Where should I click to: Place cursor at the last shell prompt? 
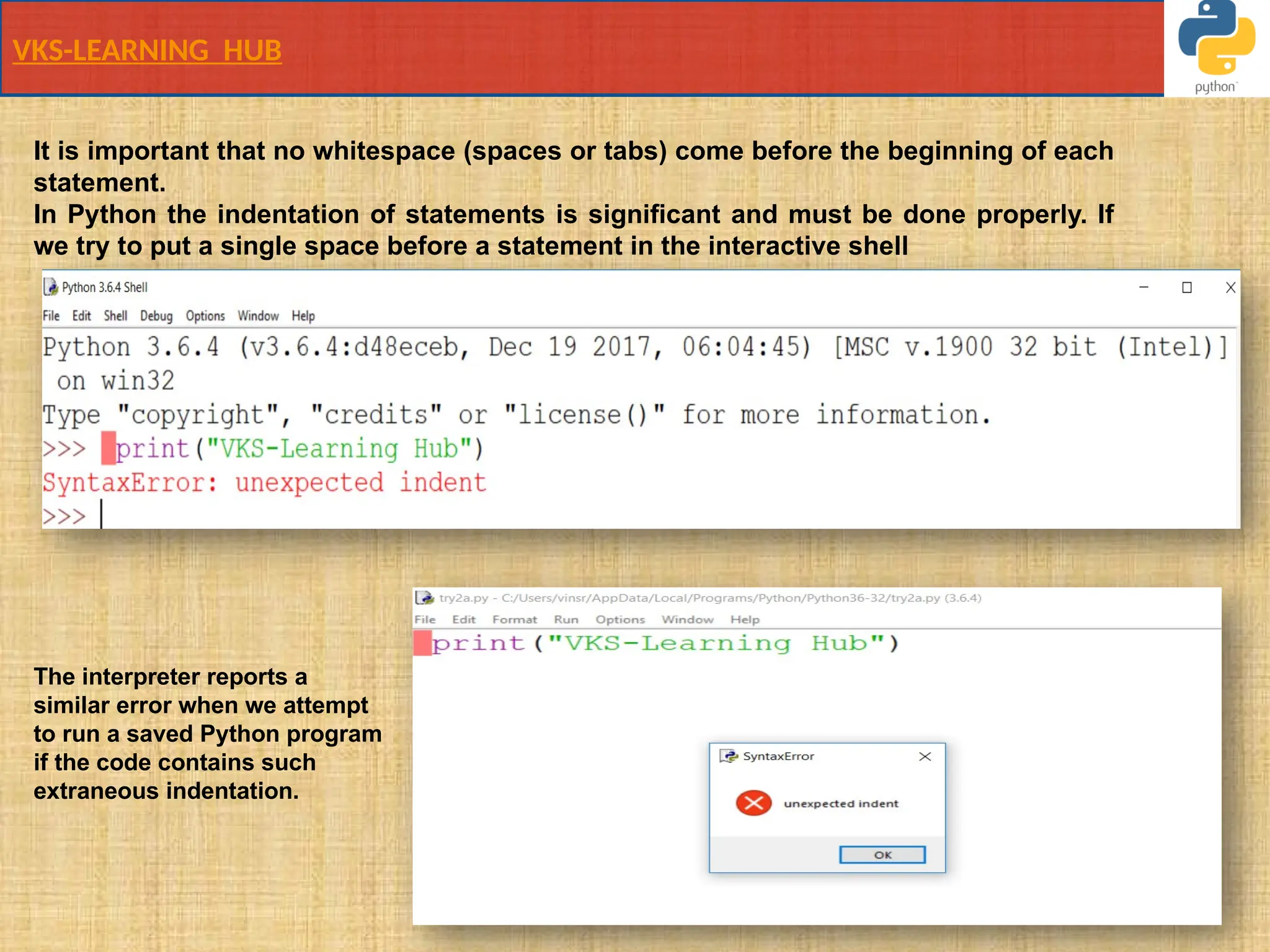(x=101, y=515)
